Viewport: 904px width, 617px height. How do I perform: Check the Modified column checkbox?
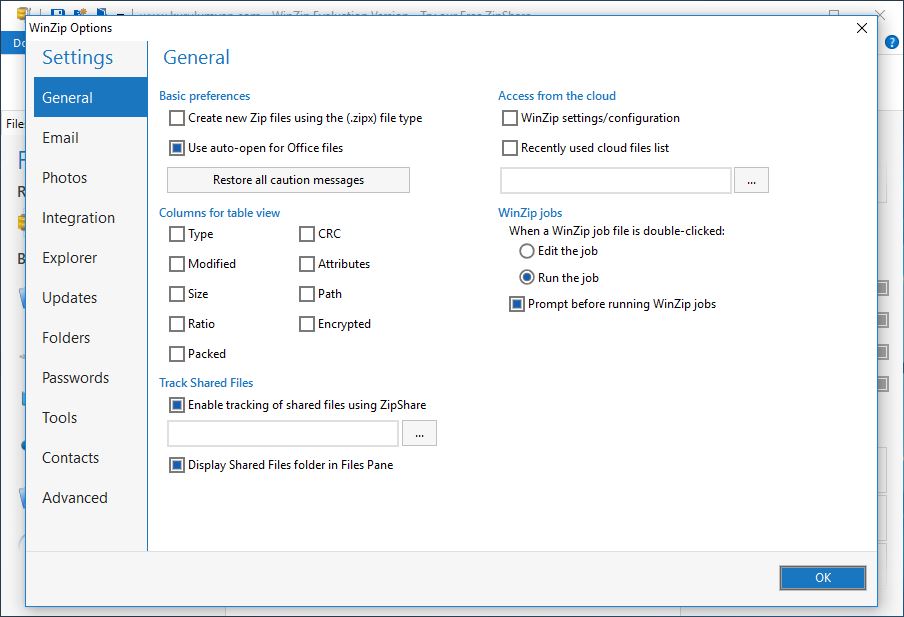(x=177, y=264)
